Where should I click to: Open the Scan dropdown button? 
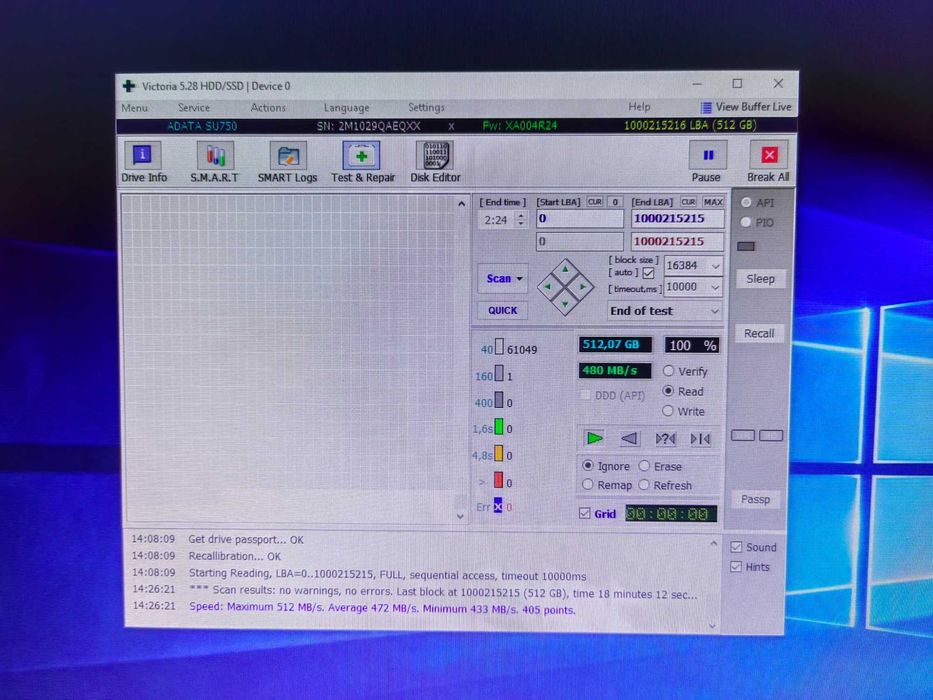pyautogui.click(x=503, y=279)
